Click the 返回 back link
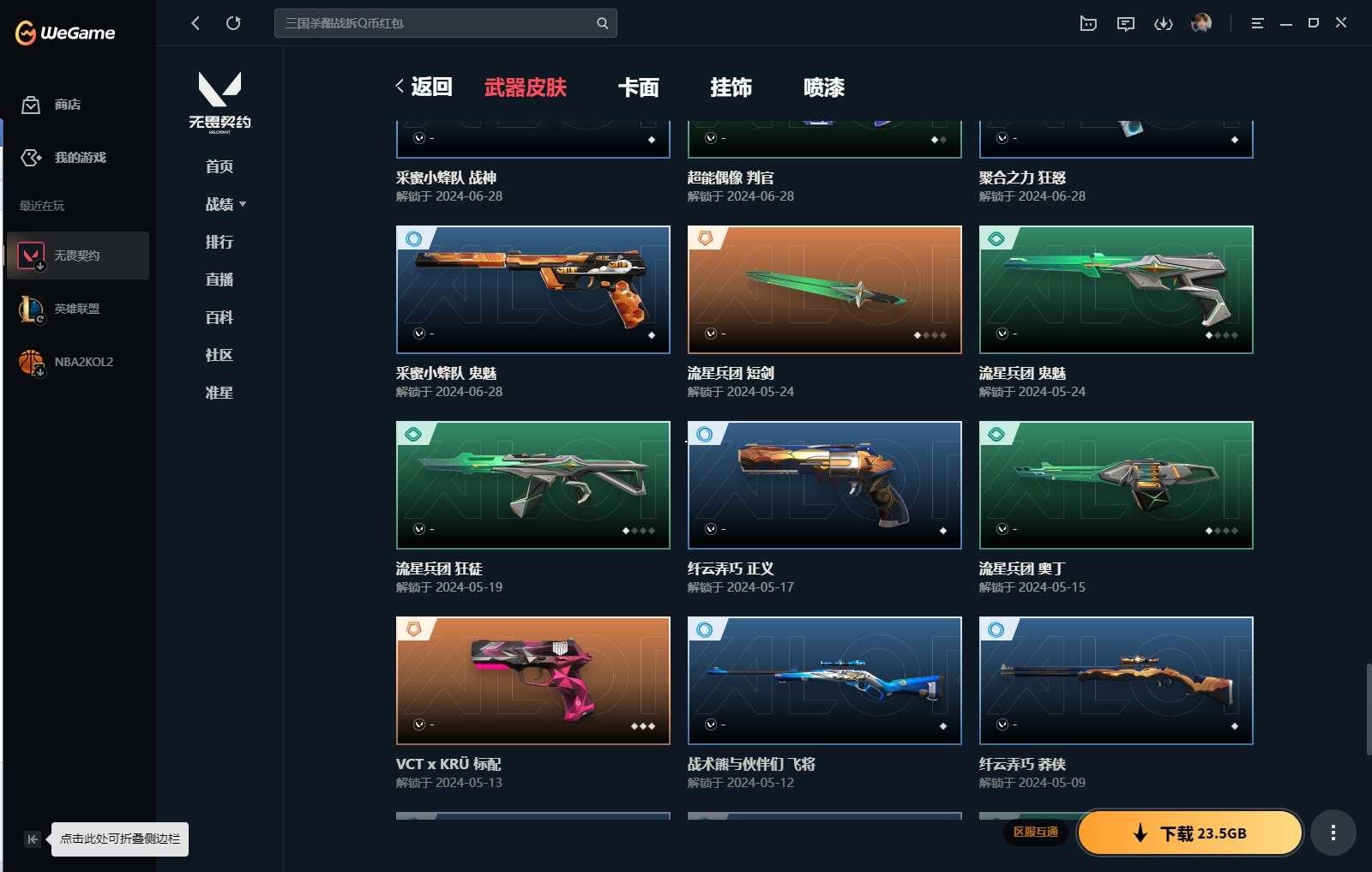 [424, 87]
